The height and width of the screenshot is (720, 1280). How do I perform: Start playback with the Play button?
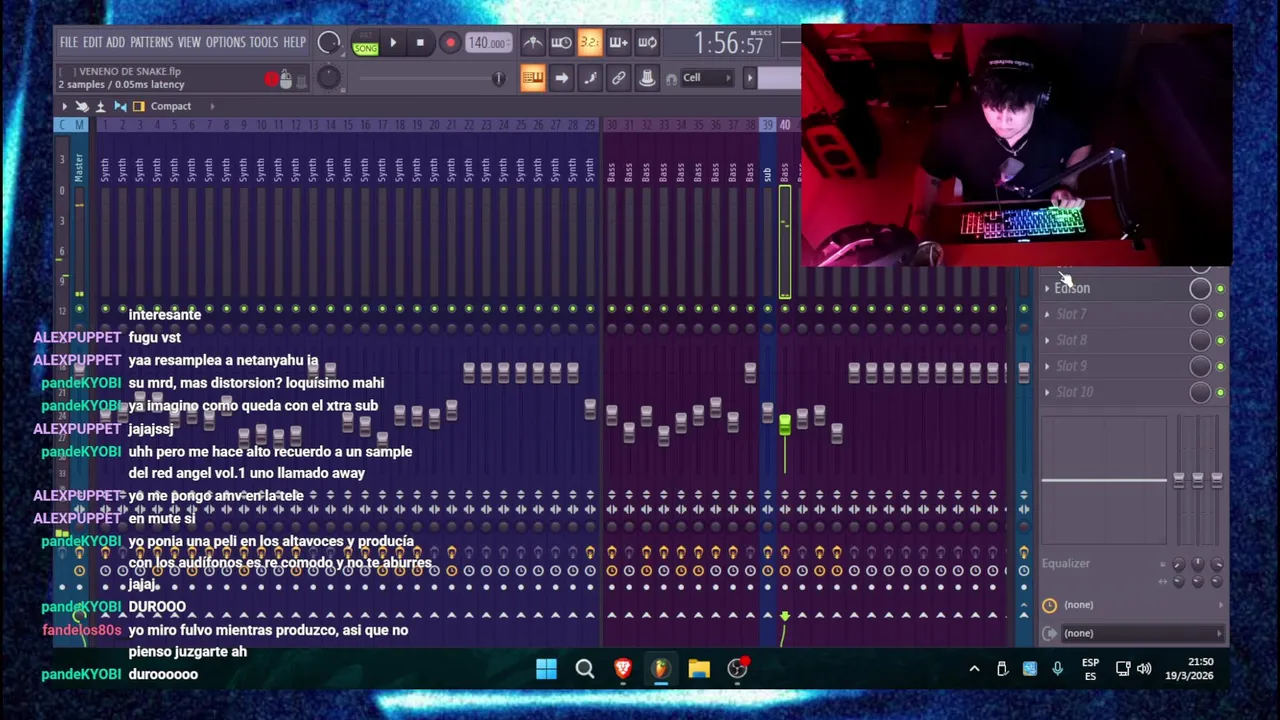coord(393,43)
